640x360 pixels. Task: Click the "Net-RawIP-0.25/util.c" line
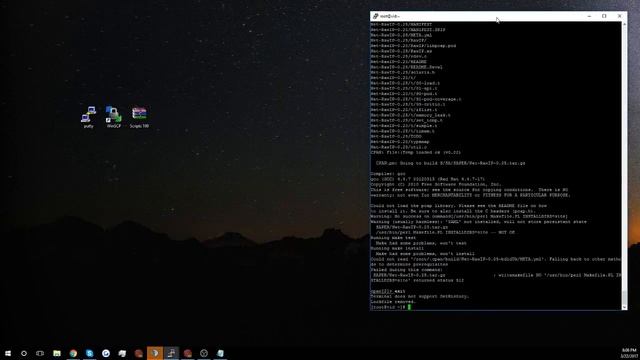398,147
